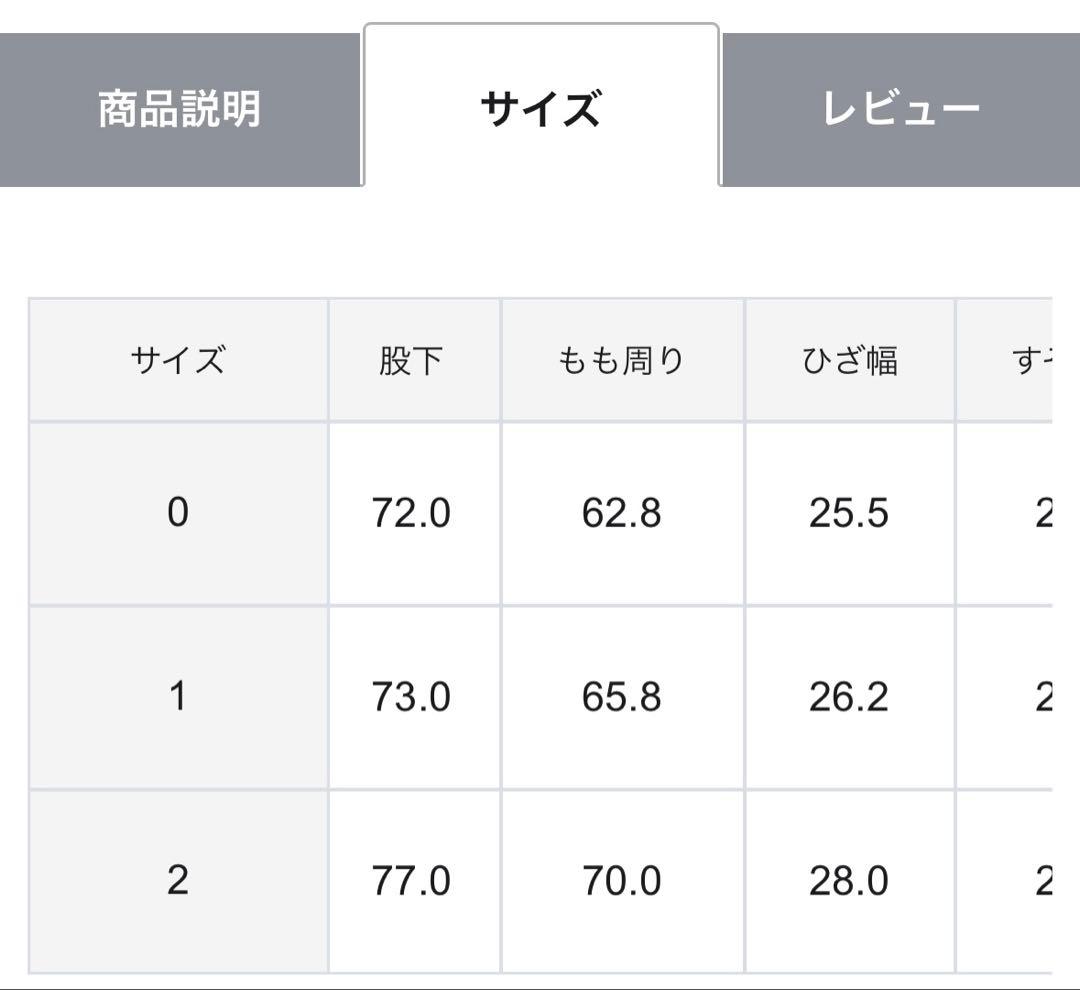
Task: Click the ひざ幅 column header
Action: click(x=849, y=360)
